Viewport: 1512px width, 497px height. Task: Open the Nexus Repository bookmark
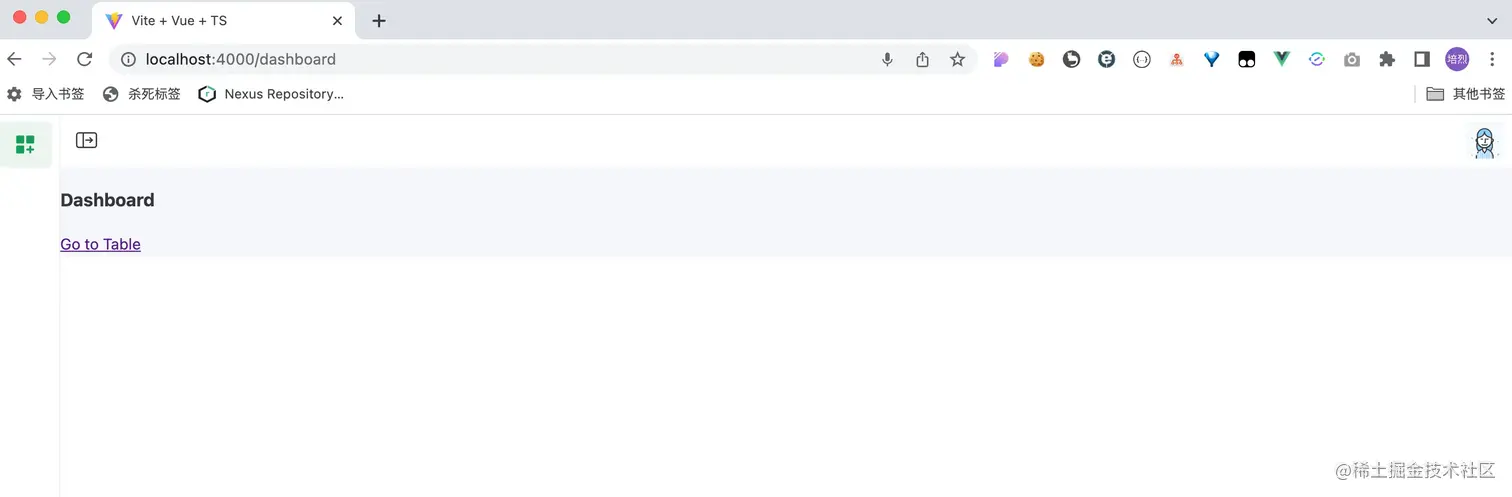pos(271,94)
